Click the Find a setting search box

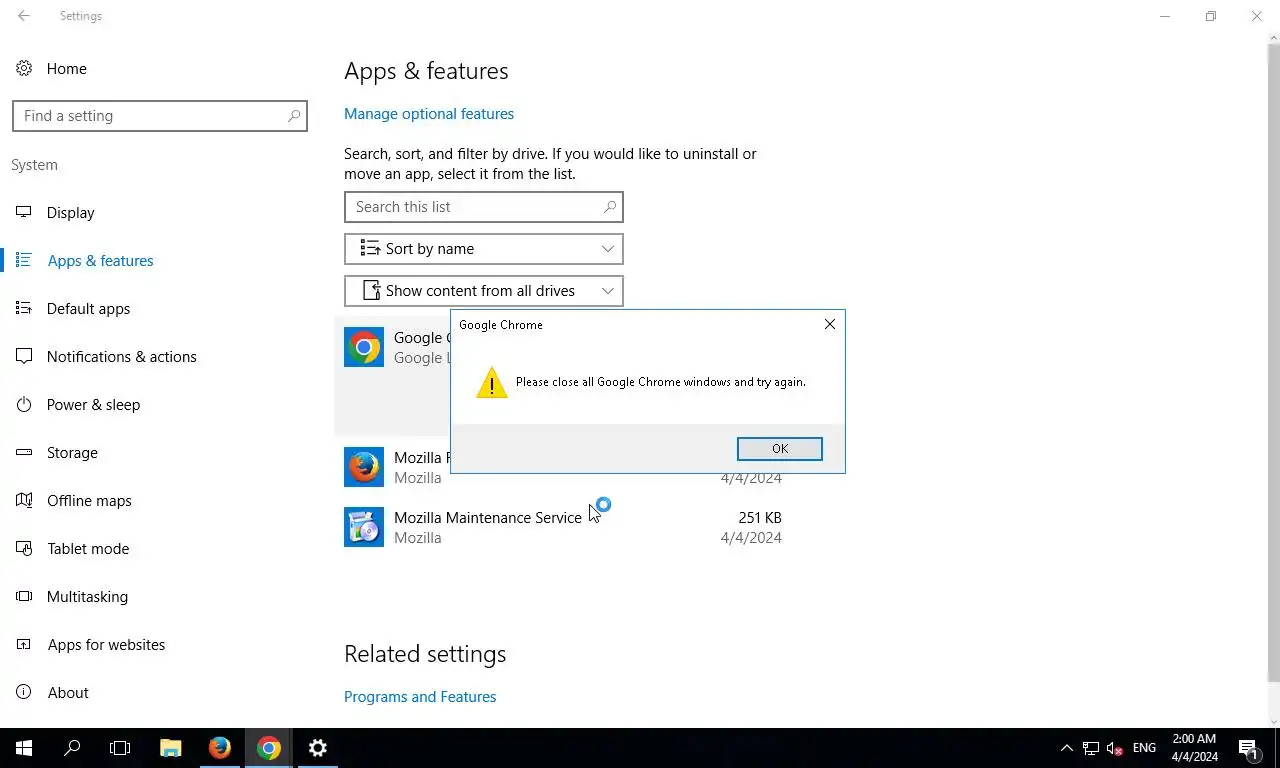(x=160, y=116)
